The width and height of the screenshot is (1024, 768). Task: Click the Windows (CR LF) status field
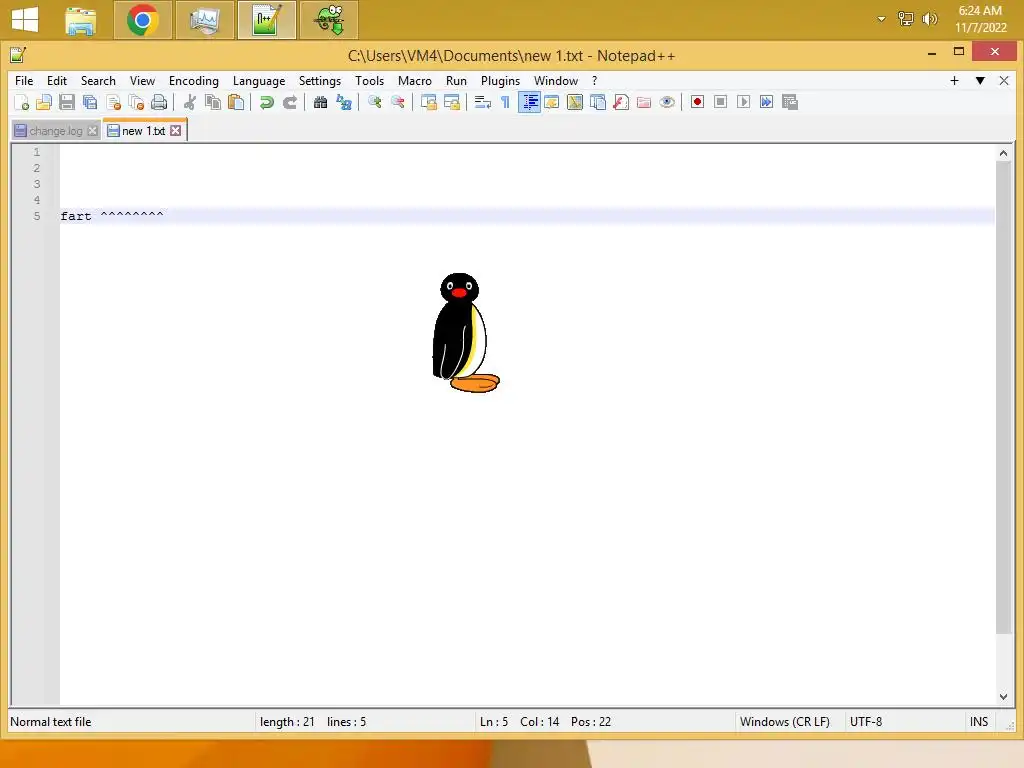784,722
